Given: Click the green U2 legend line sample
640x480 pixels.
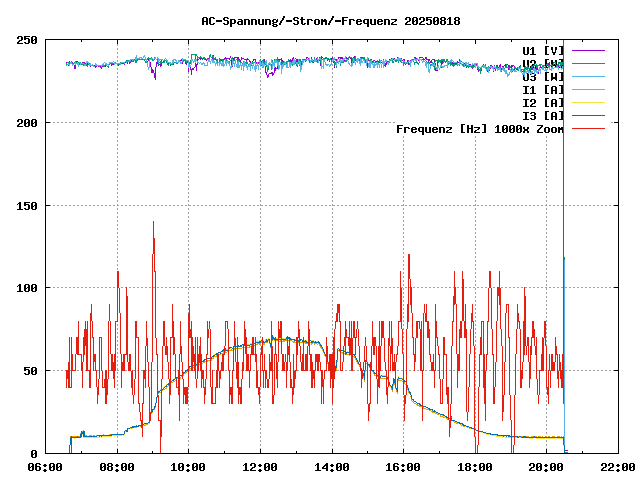Looking at the screenshot, I should point(590,63).
